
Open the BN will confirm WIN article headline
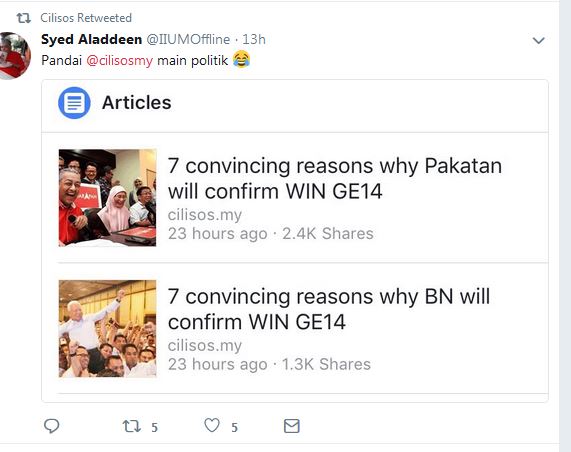coord(329,309)
